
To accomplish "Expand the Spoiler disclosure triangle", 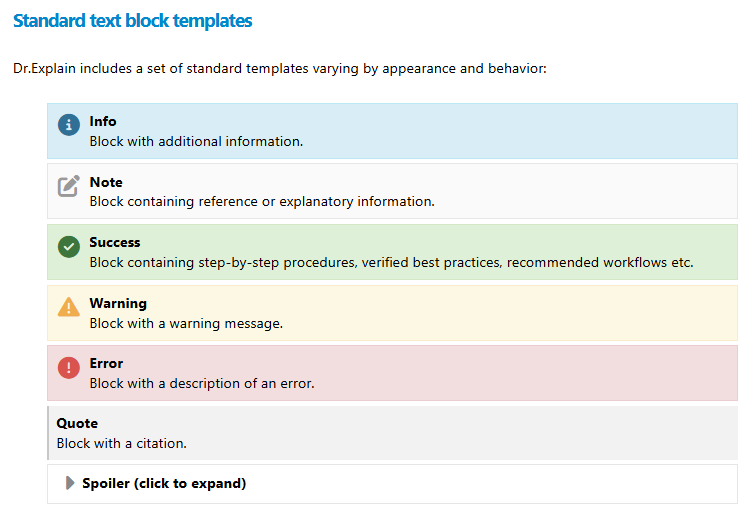I will (x=70, y=483).
